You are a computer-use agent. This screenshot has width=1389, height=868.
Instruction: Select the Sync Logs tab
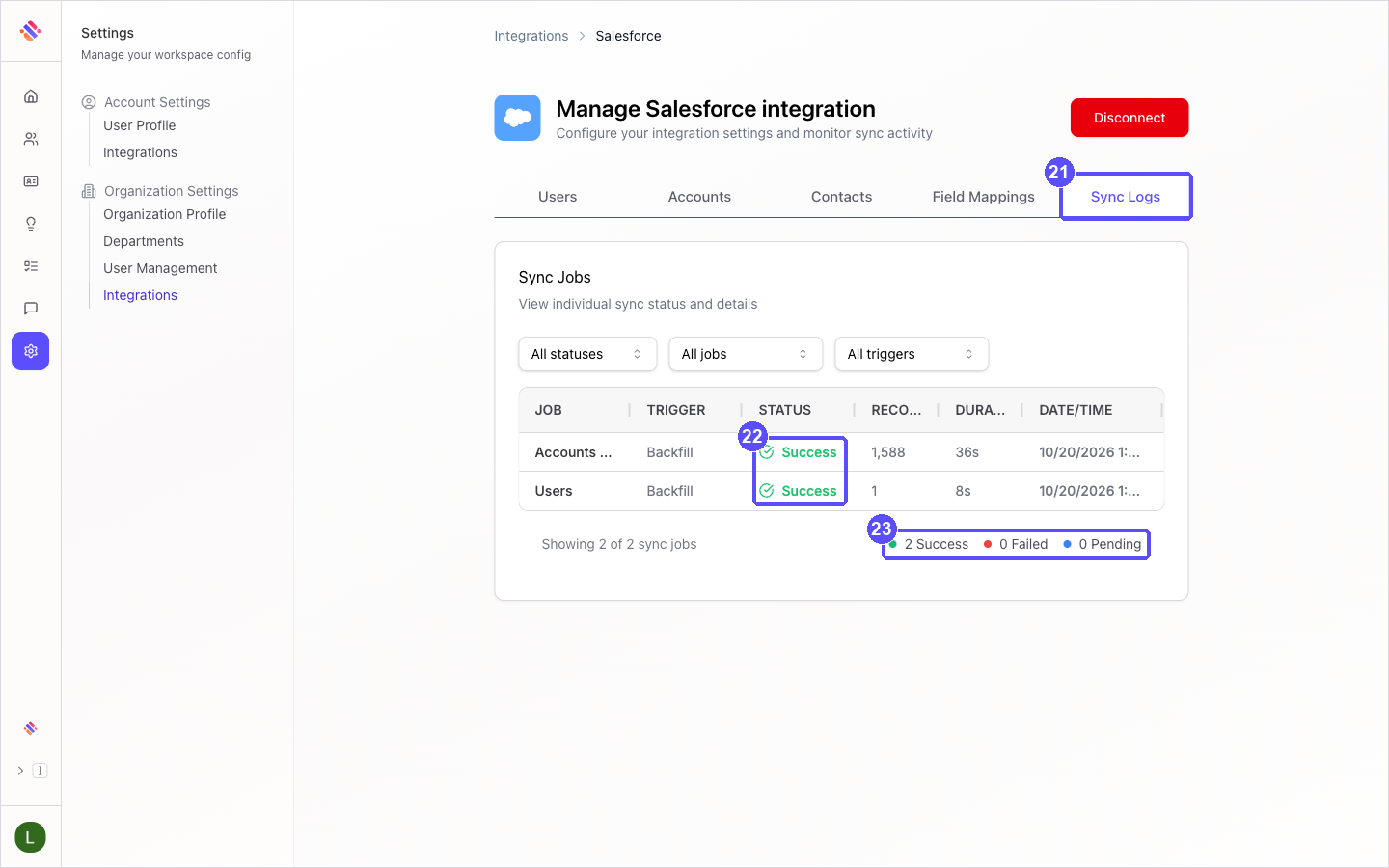(1126, 197)
